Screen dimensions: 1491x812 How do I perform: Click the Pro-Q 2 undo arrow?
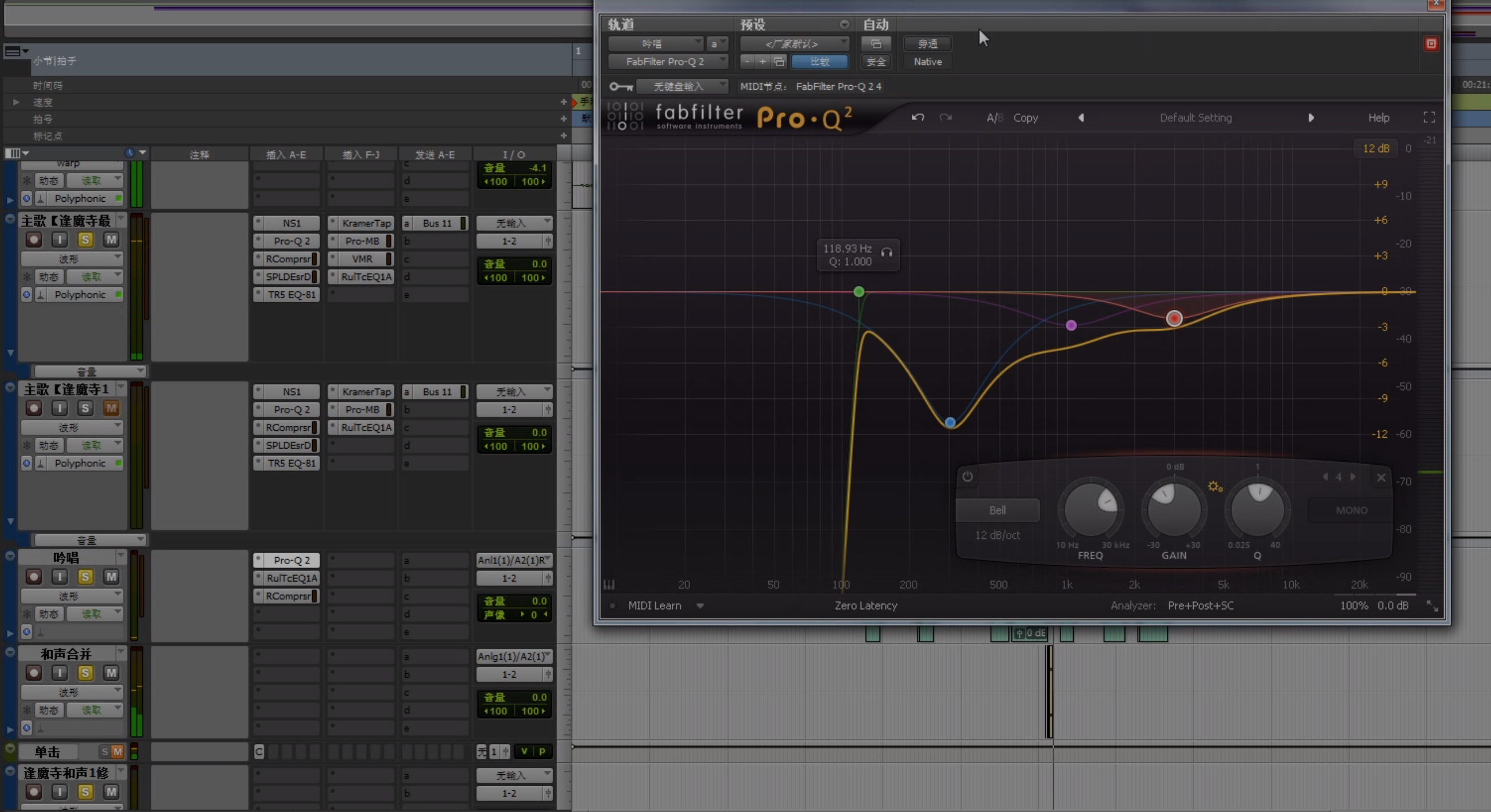point(918,117)
